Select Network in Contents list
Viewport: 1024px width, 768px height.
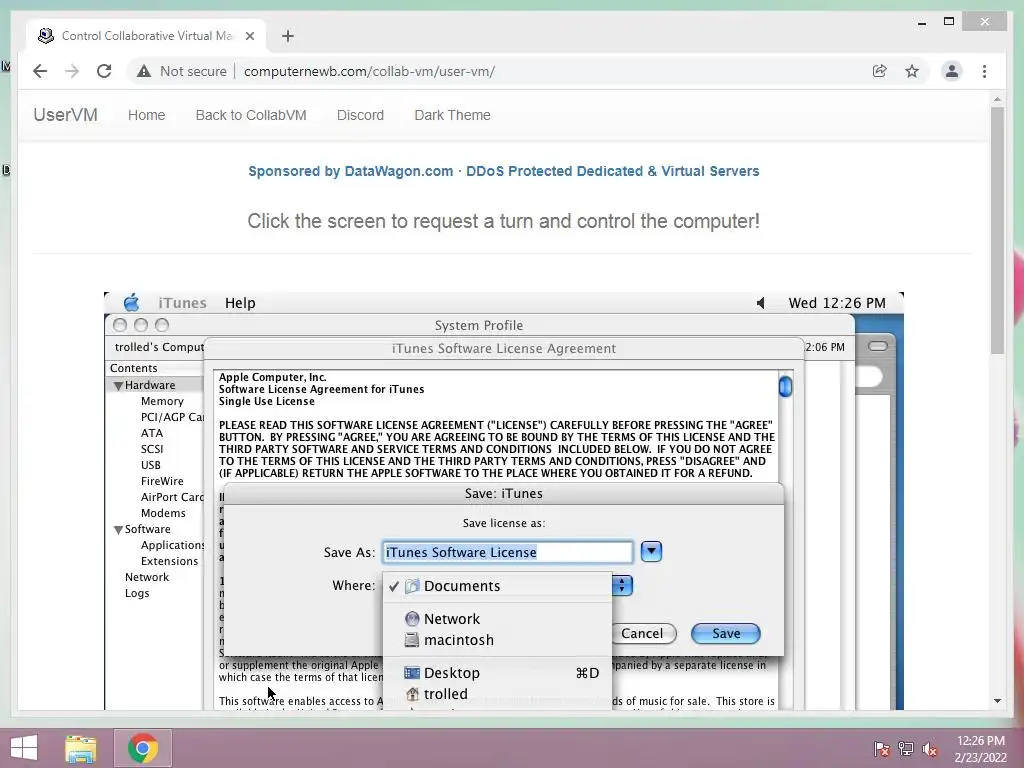pyautogui.click(x=147, y=577)
